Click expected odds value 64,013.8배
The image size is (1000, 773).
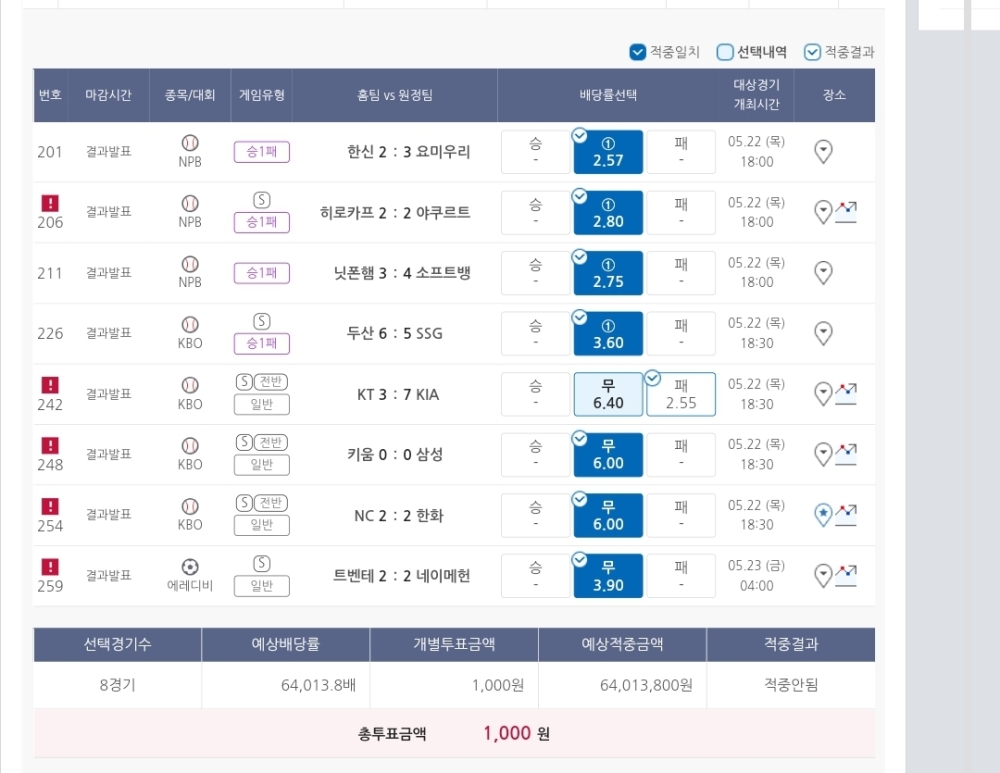[318, 685]
